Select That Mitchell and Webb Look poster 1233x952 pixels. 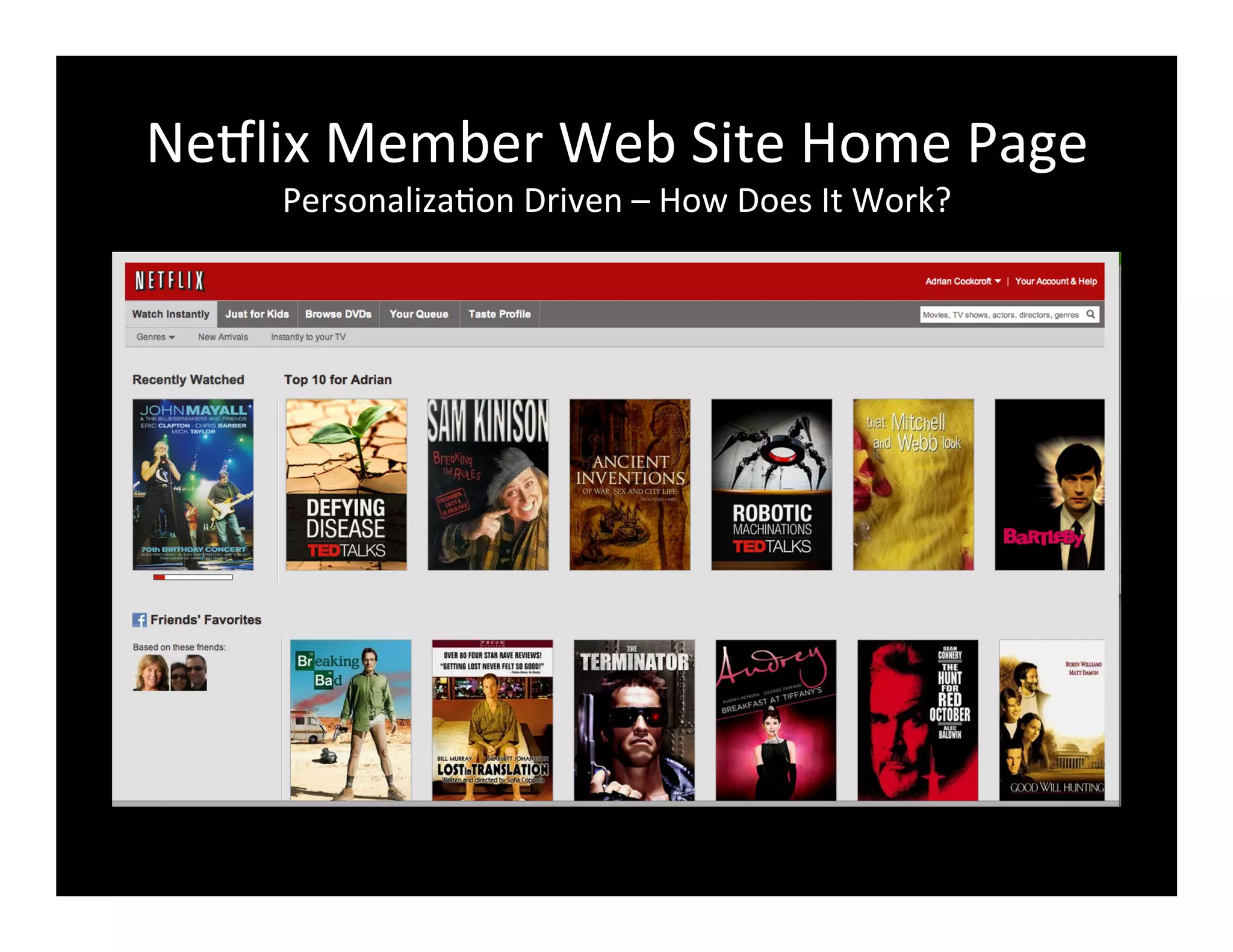[x=913, y=484]
